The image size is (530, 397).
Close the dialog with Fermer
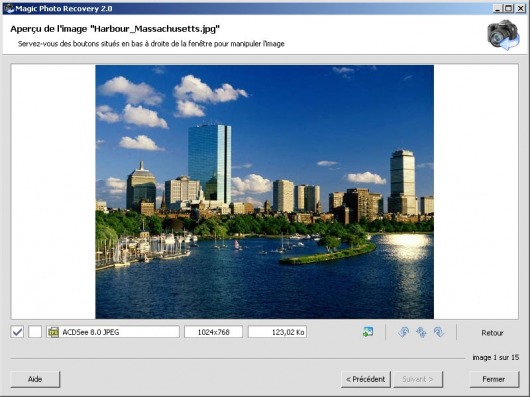point(494,379)
